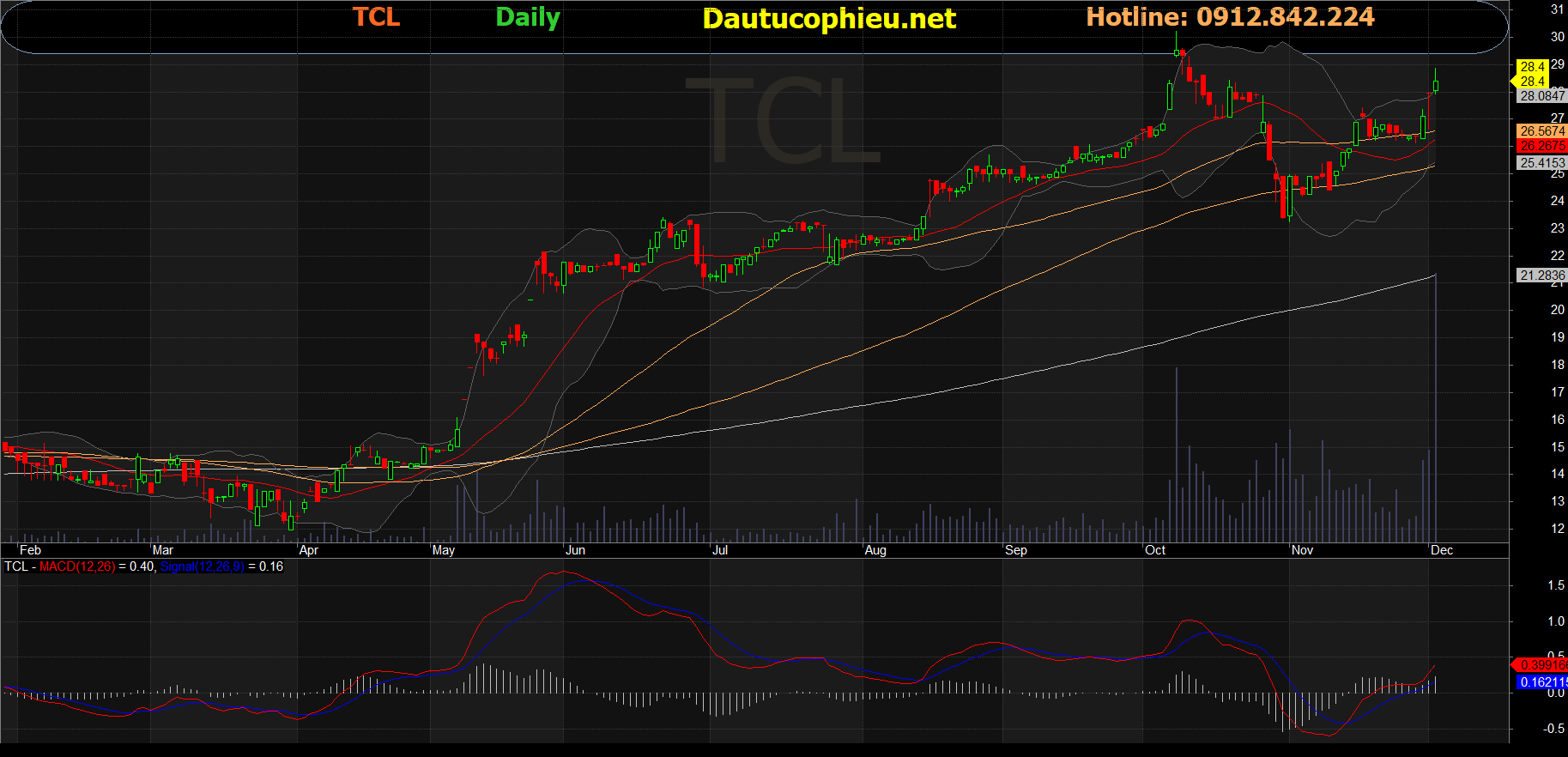Click the 22 tick on price axis
The image size is (1568, 757).
1557,256
